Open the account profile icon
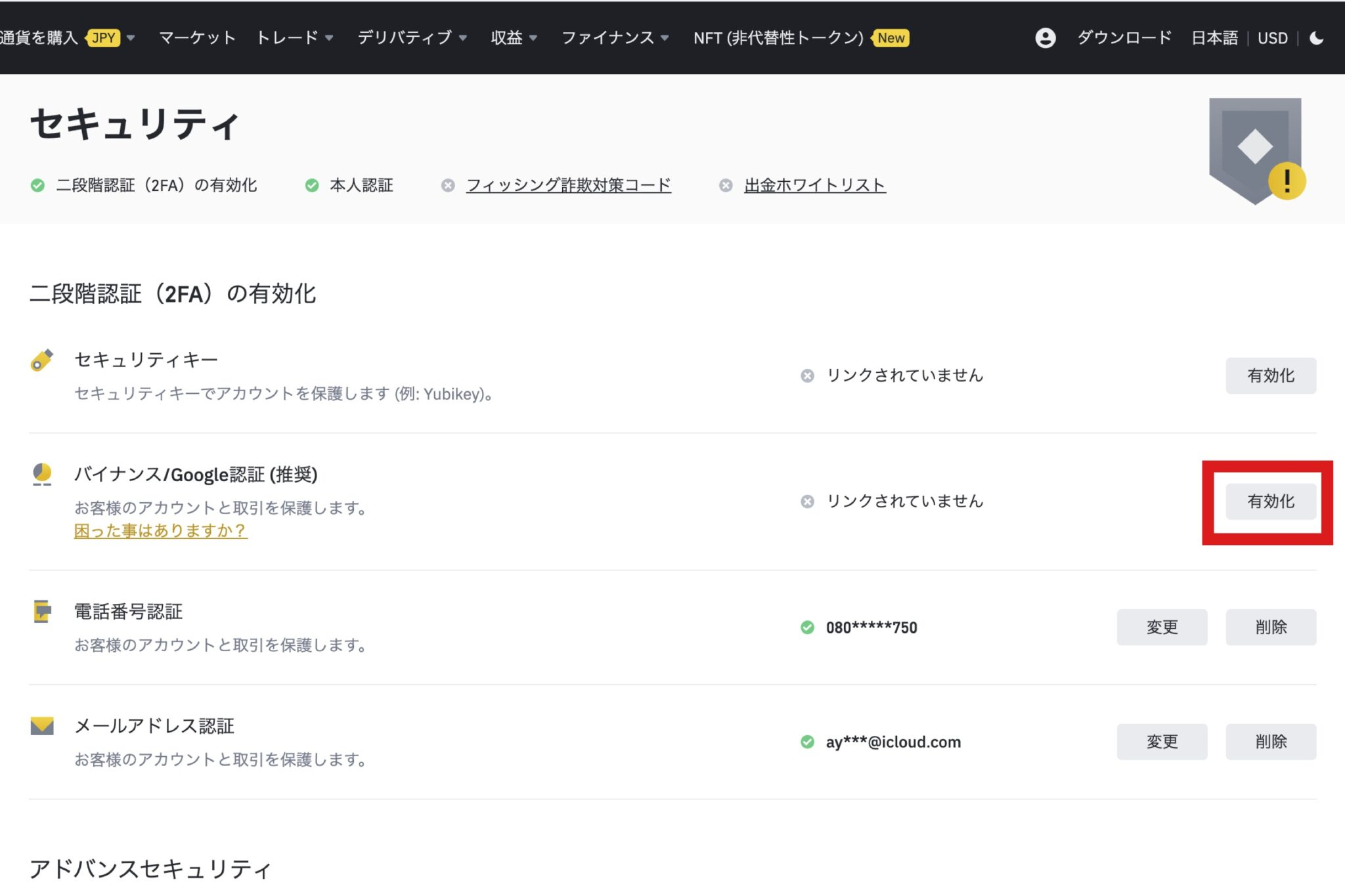Viewport: 1345px width, 896px height. 1045,38
